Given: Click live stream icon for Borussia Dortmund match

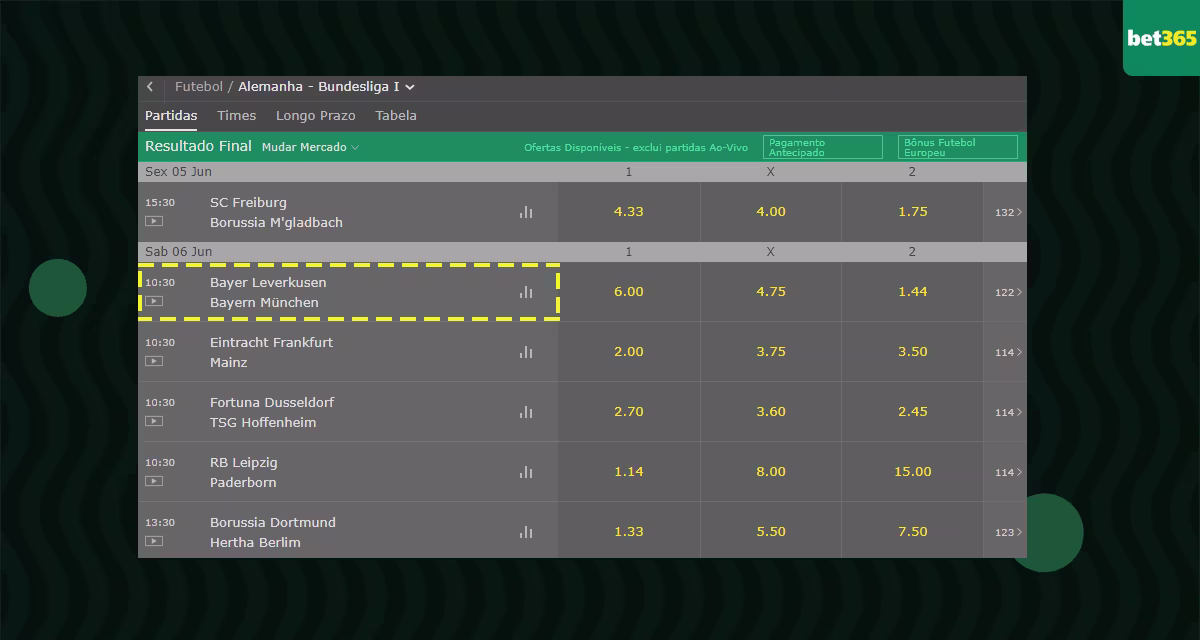Looking at the screenshot, I should [154, 541].
